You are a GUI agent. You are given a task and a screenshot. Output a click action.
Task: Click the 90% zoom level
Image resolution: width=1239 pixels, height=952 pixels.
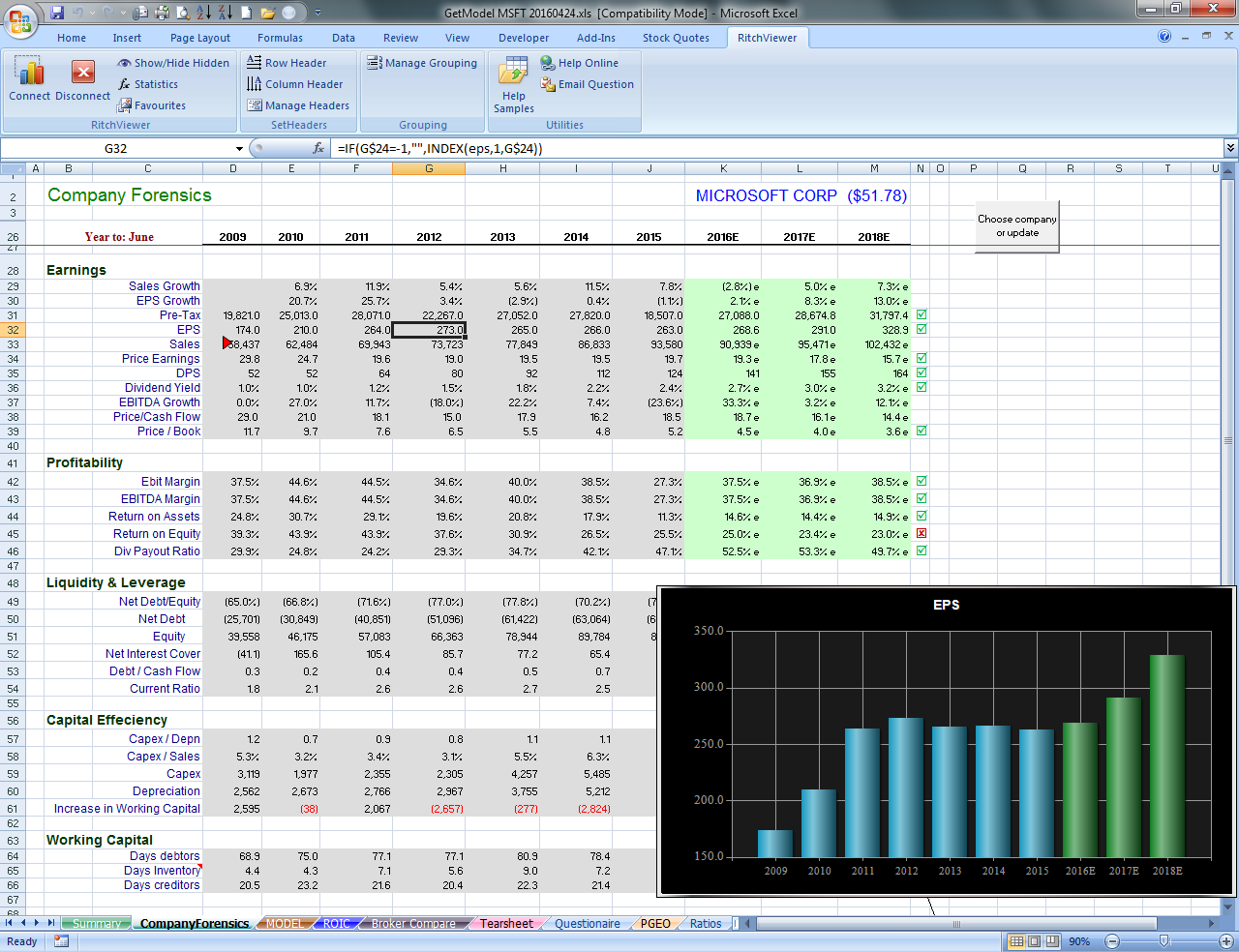point(1079,941)
